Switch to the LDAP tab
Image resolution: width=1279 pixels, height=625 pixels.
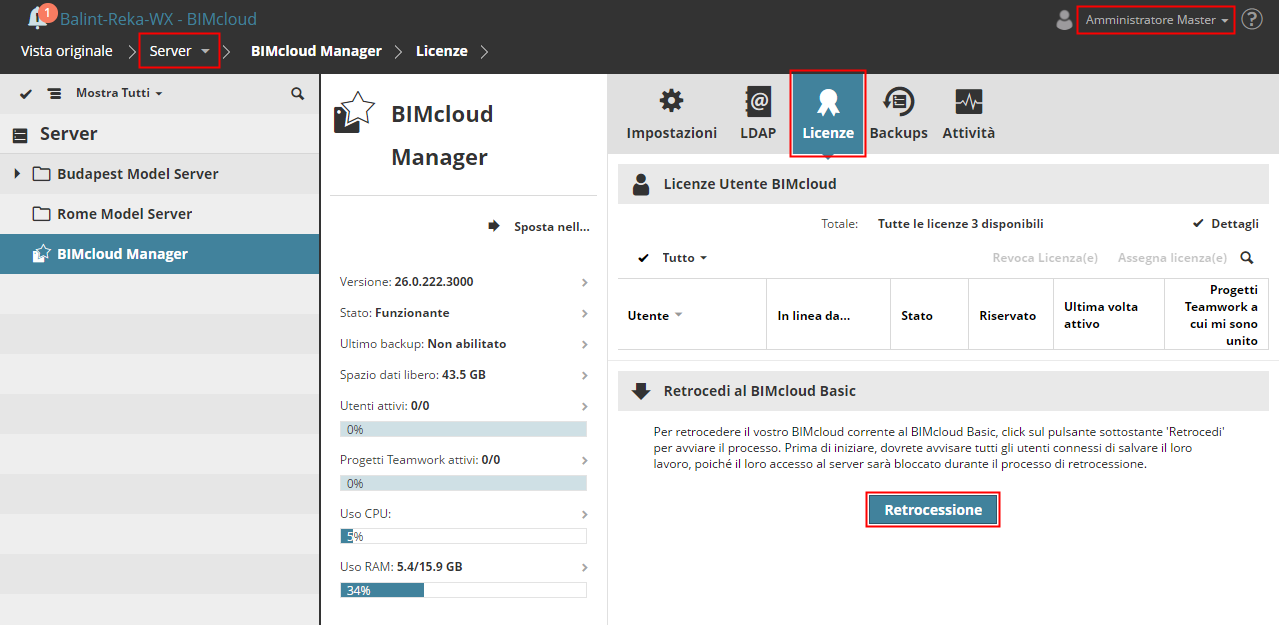click(x=758, y=112)
